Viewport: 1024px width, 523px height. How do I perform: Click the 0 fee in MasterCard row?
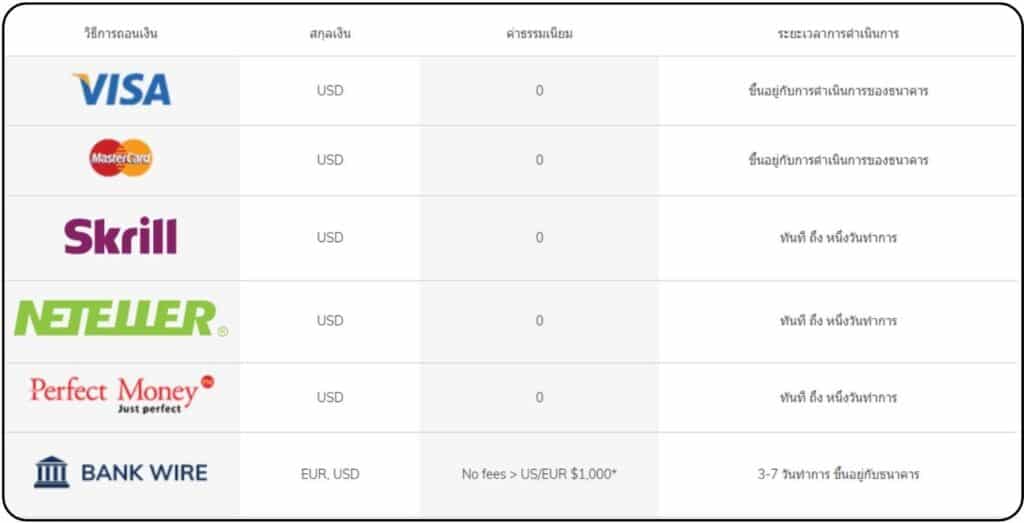[x=539, y=160]
